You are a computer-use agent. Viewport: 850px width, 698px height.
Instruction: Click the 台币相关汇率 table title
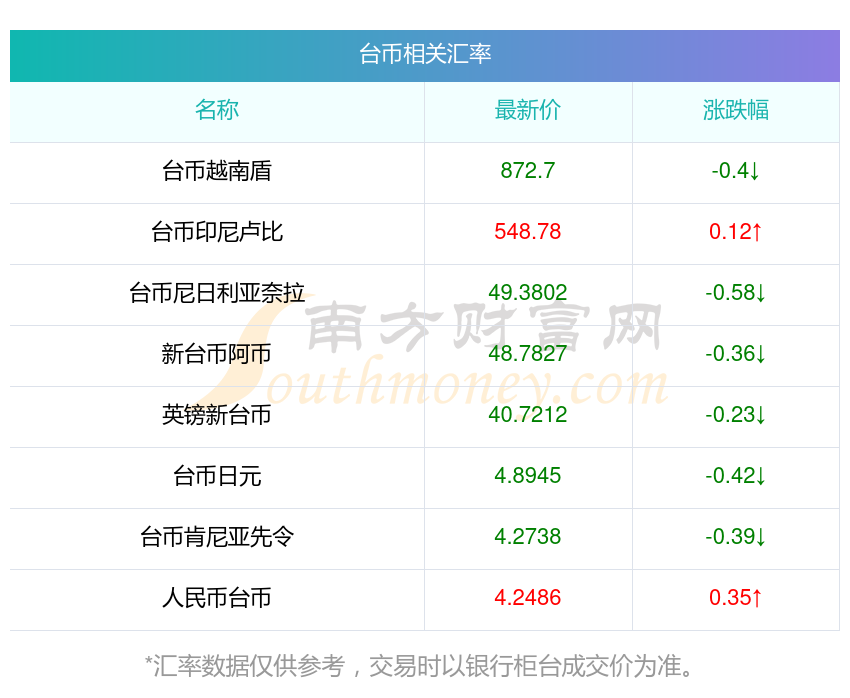(425, 54)
